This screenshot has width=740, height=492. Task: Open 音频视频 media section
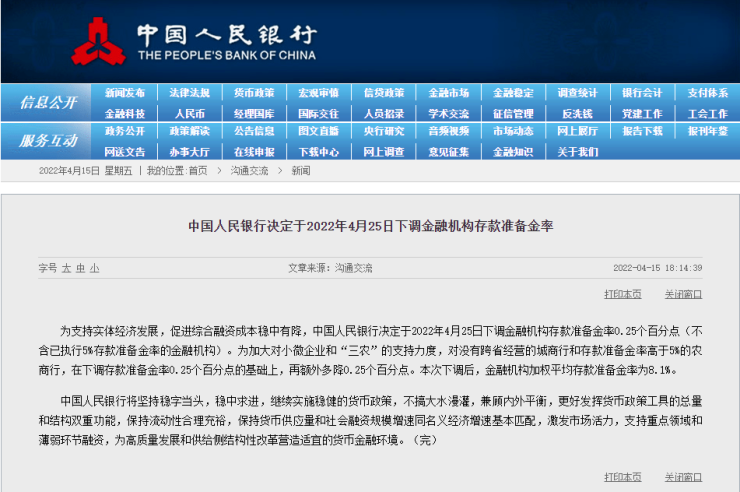(448, 131)
